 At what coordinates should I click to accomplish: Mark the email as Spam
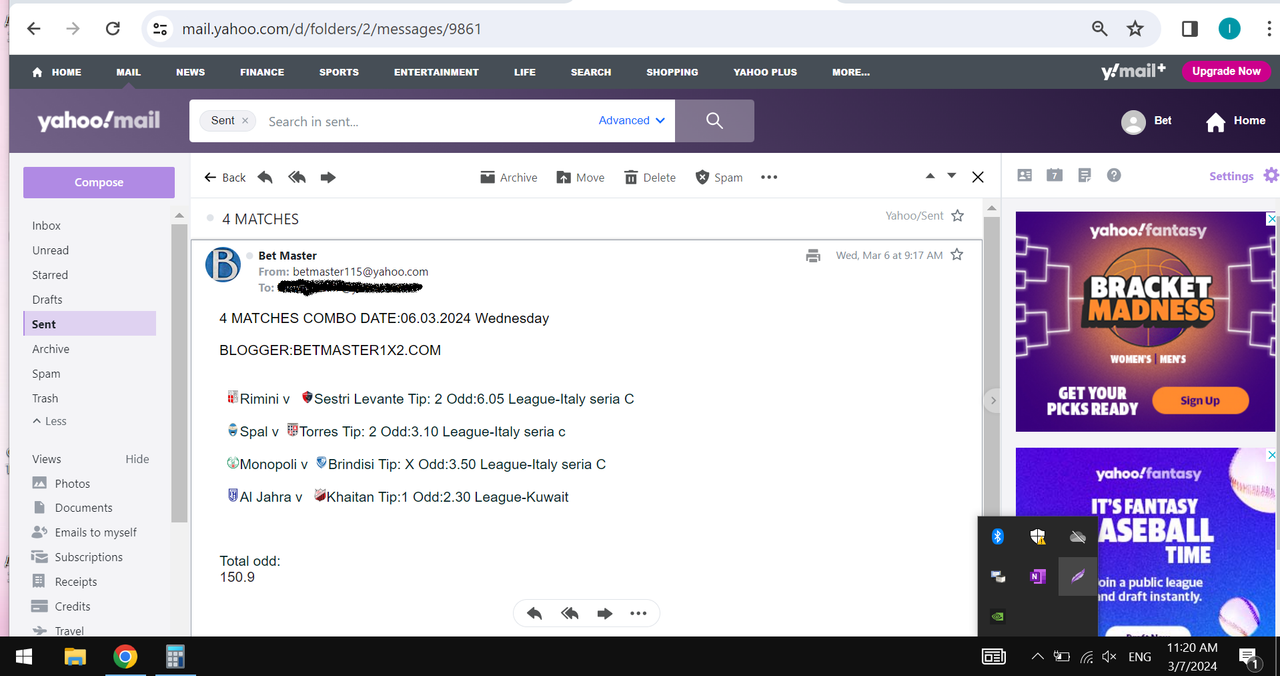click(719, 177)
